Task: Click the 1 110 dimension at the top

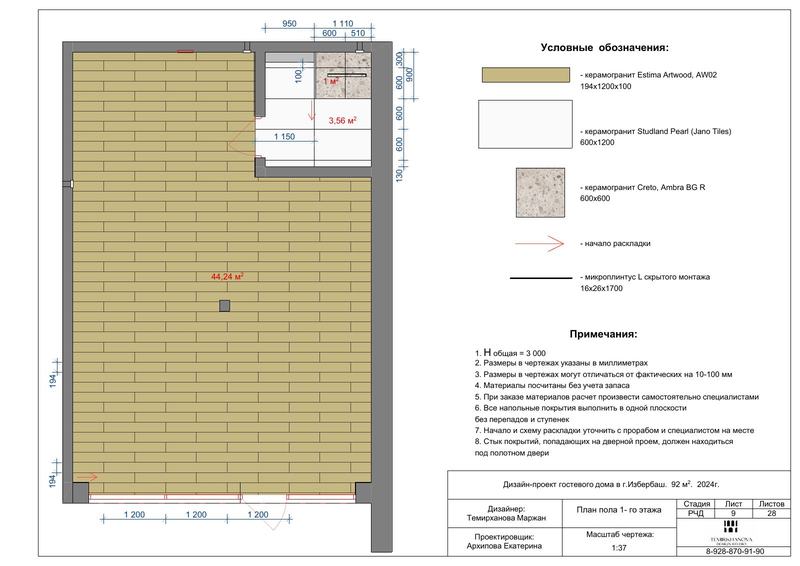Action: (343, 23)
